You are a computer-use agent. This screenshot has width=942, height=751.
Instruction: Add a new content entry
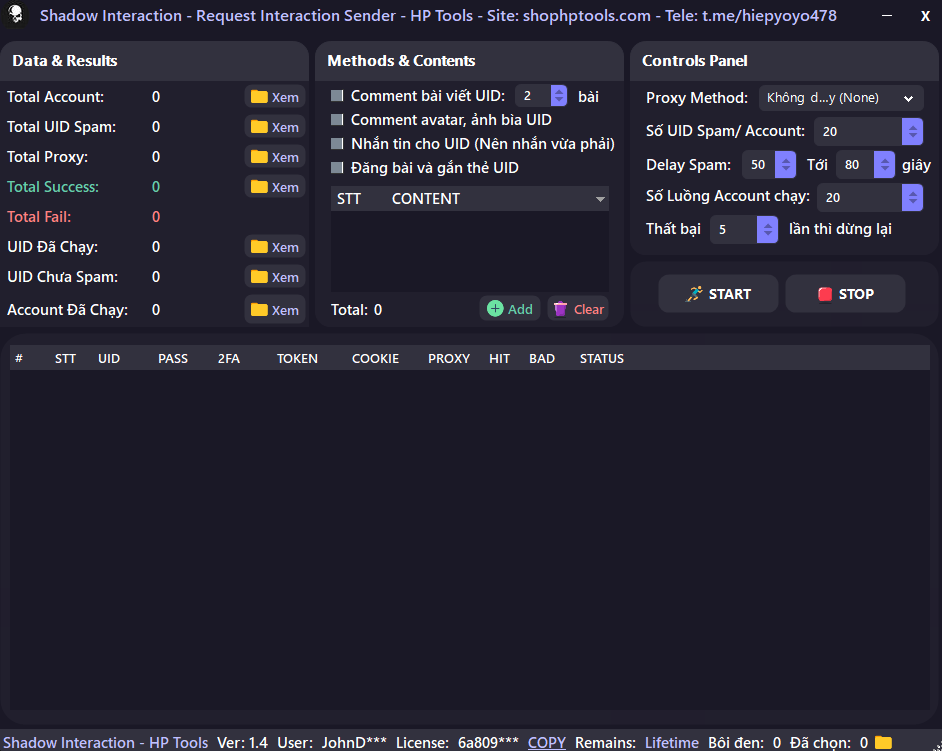[x=510, y=309]
